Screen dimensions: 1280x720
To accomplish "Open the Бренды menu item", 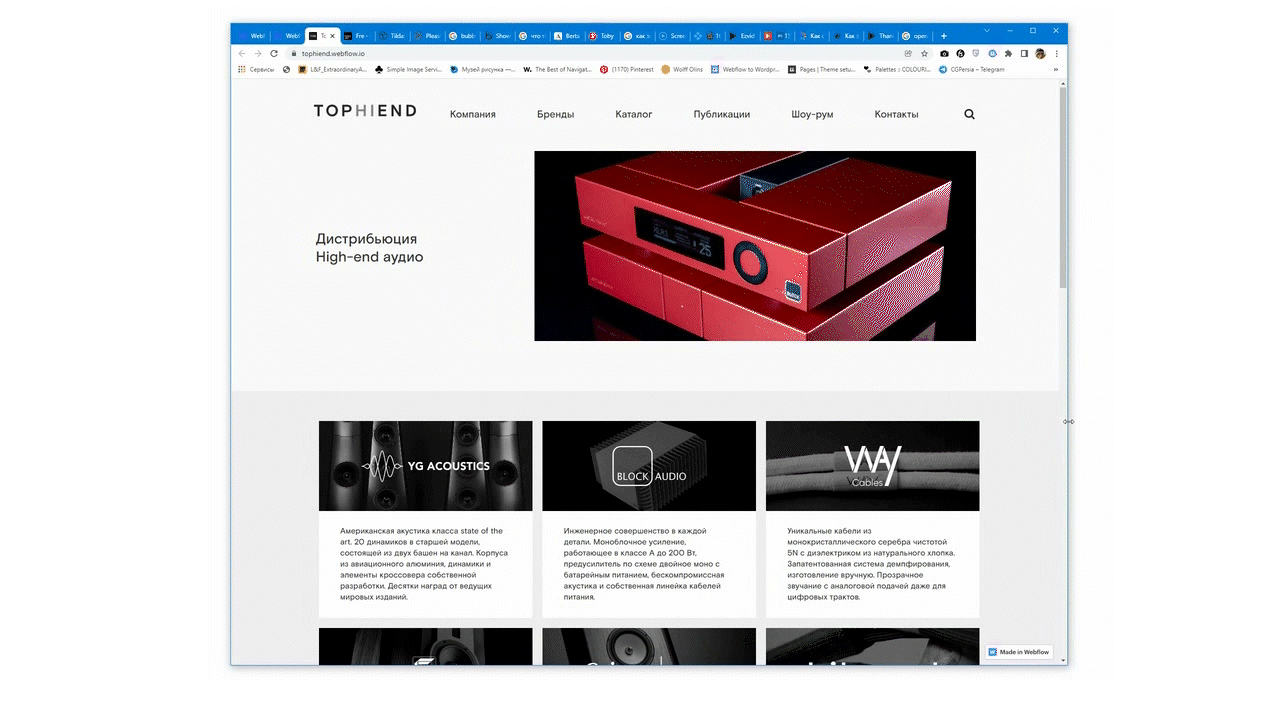I will click(x=555, y=114).
